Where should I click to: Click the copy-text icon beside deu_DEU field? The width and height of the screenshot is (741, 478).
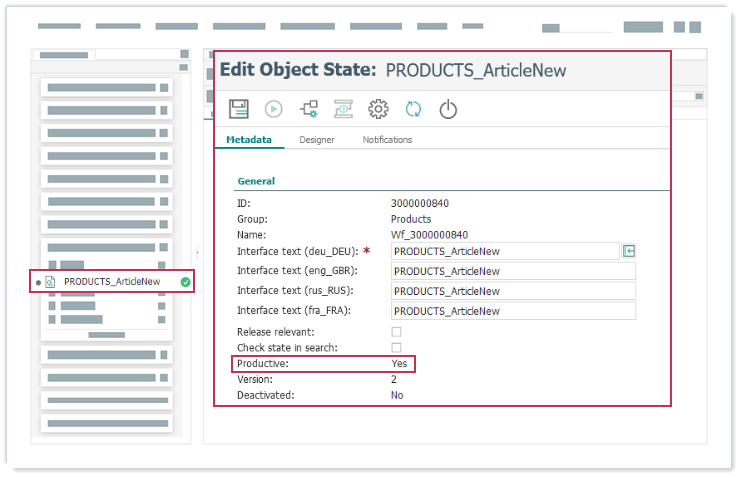(628, 251)
